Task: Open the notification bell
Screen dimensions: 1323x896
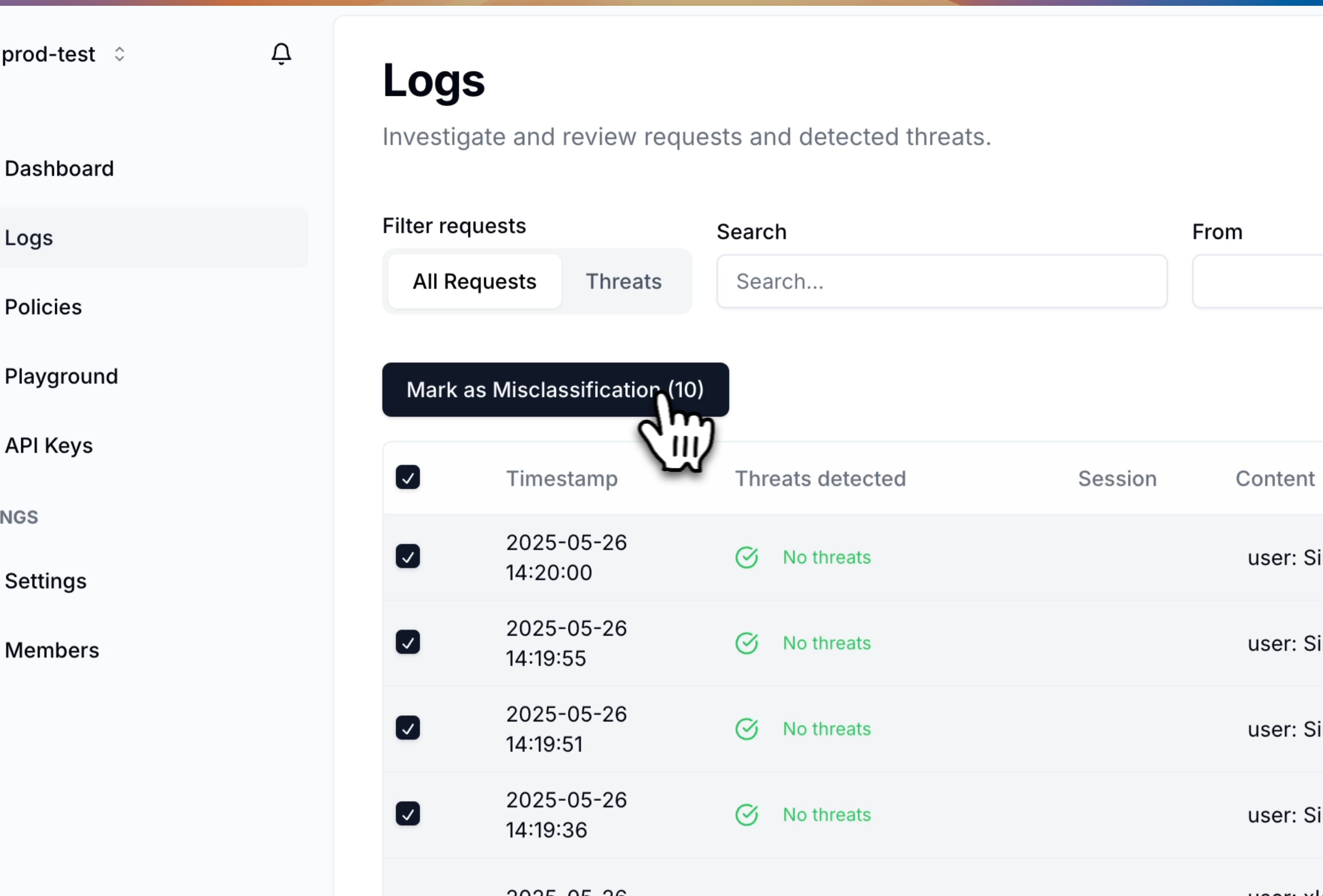Action: point(280,54)
